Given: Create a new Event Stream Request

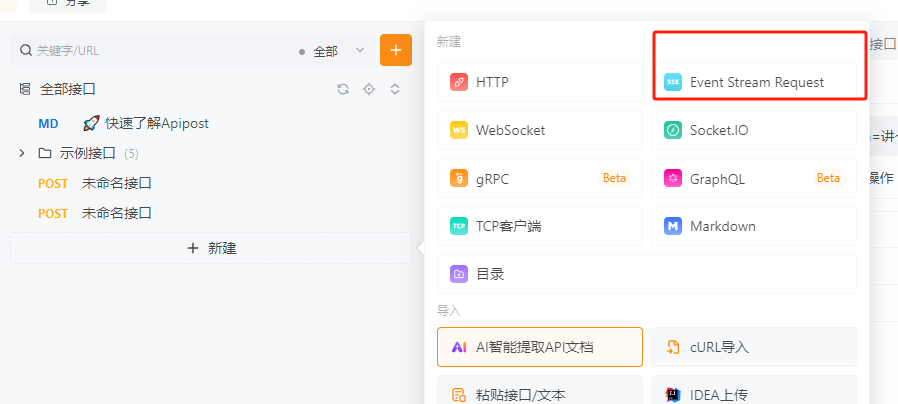Looking at the screenshot, I should tap(754, 82).
